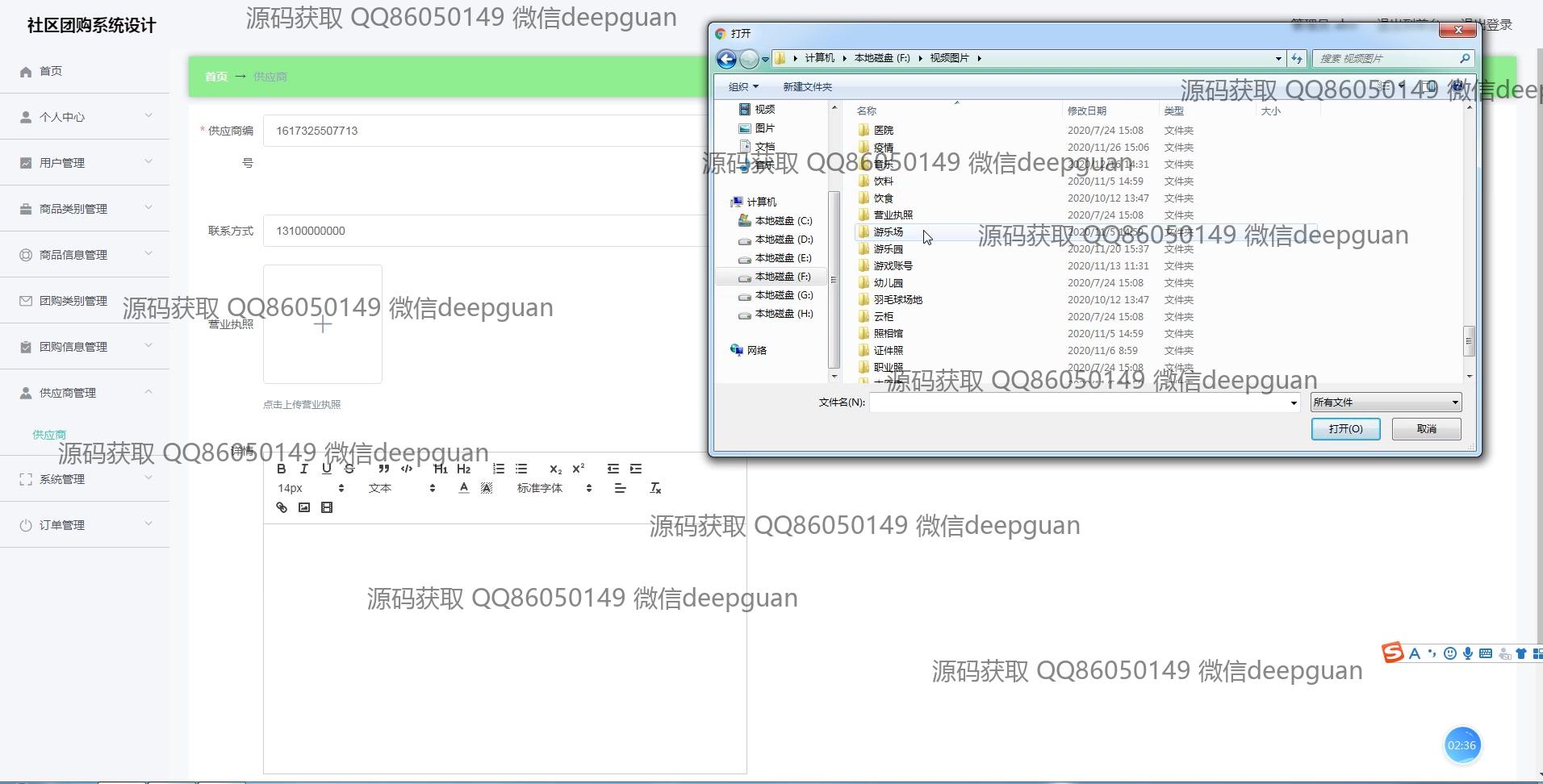Clear text formatting in the editor
The height and width of the screenshot is (784, 1543).
click(x=655, y=488)
